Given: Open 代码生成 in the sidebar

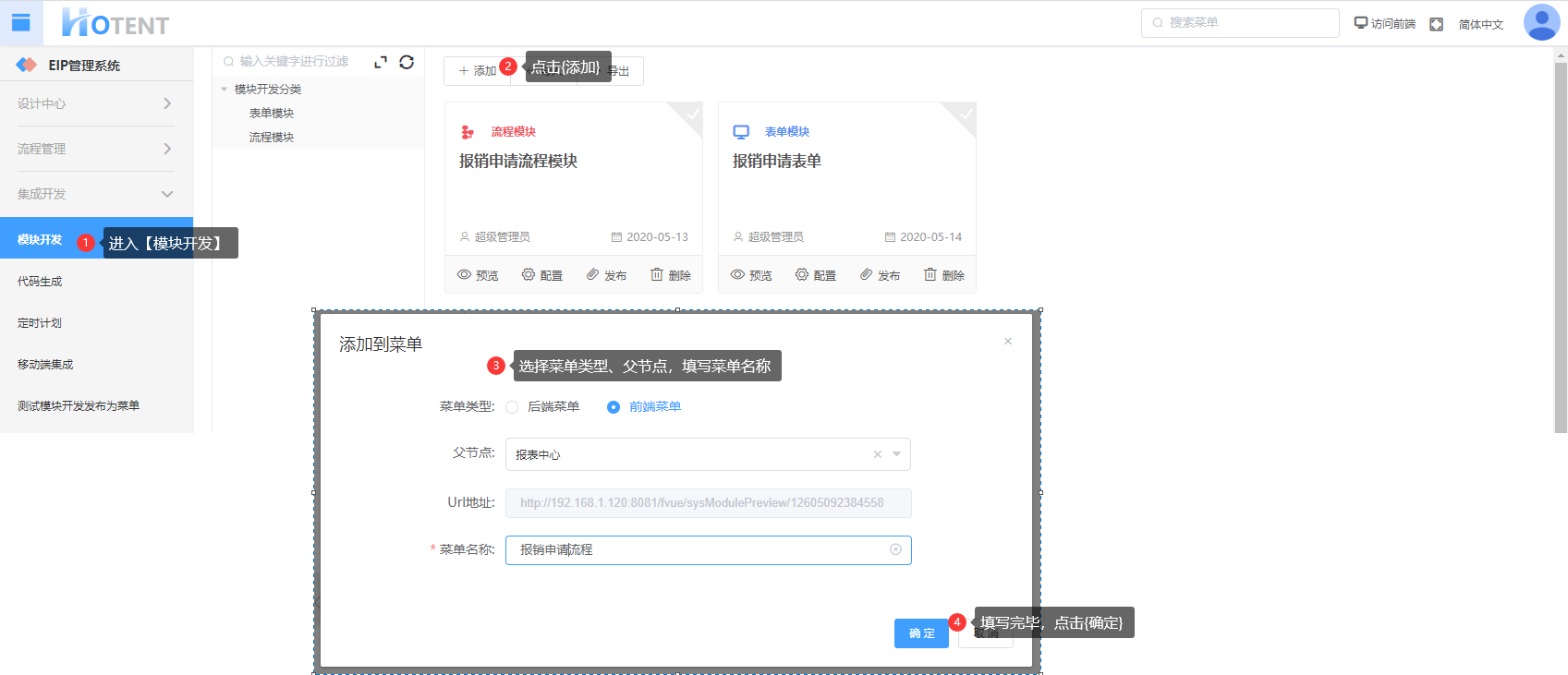Looking at the screenshot, I should click(41, 282).
